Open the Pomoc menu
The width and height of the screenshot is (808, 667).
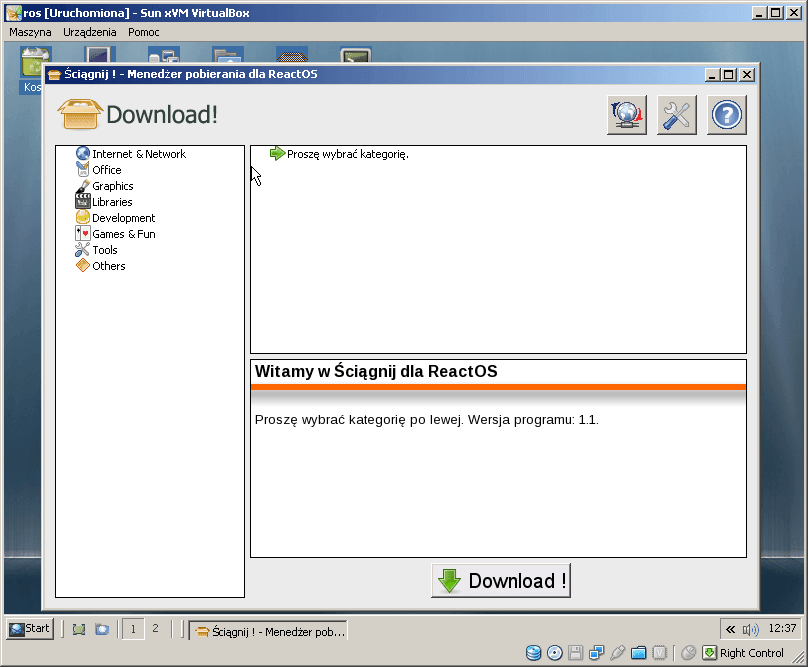pyautogui.click(x=144, y=32)
